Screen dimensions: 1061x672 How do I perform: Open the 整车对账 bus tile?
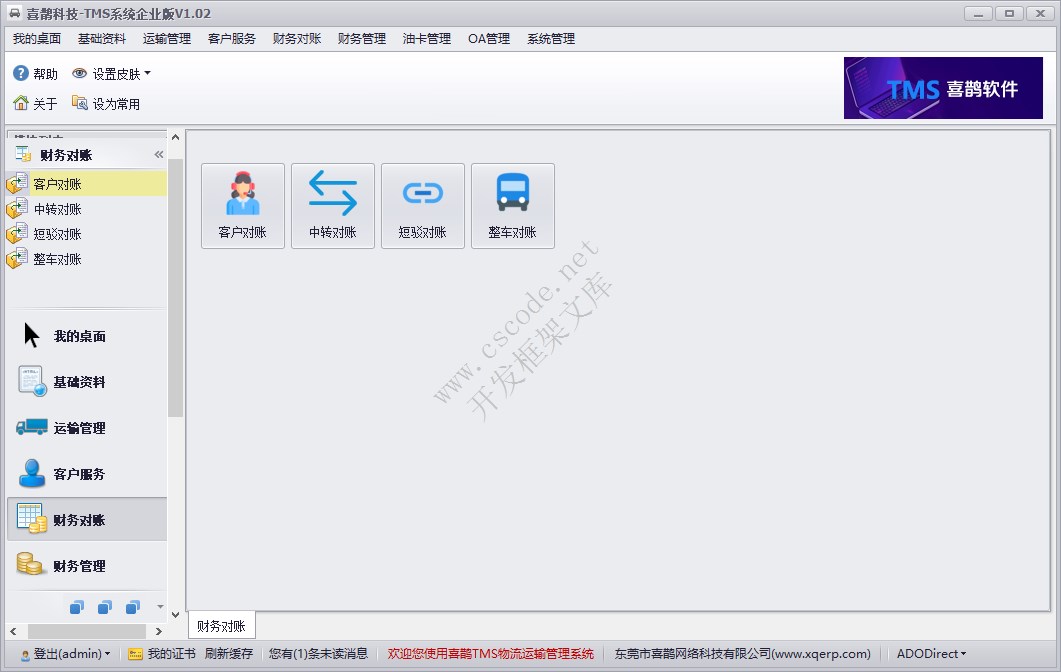512,206
